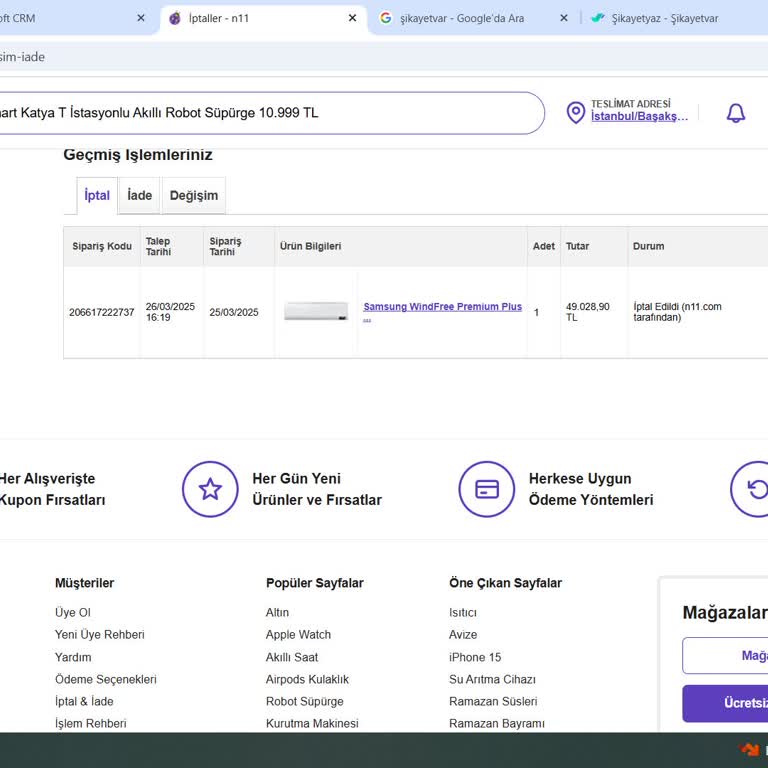The image size is (768, 768).
Task: Select the İptal tab
Action: 97,195
